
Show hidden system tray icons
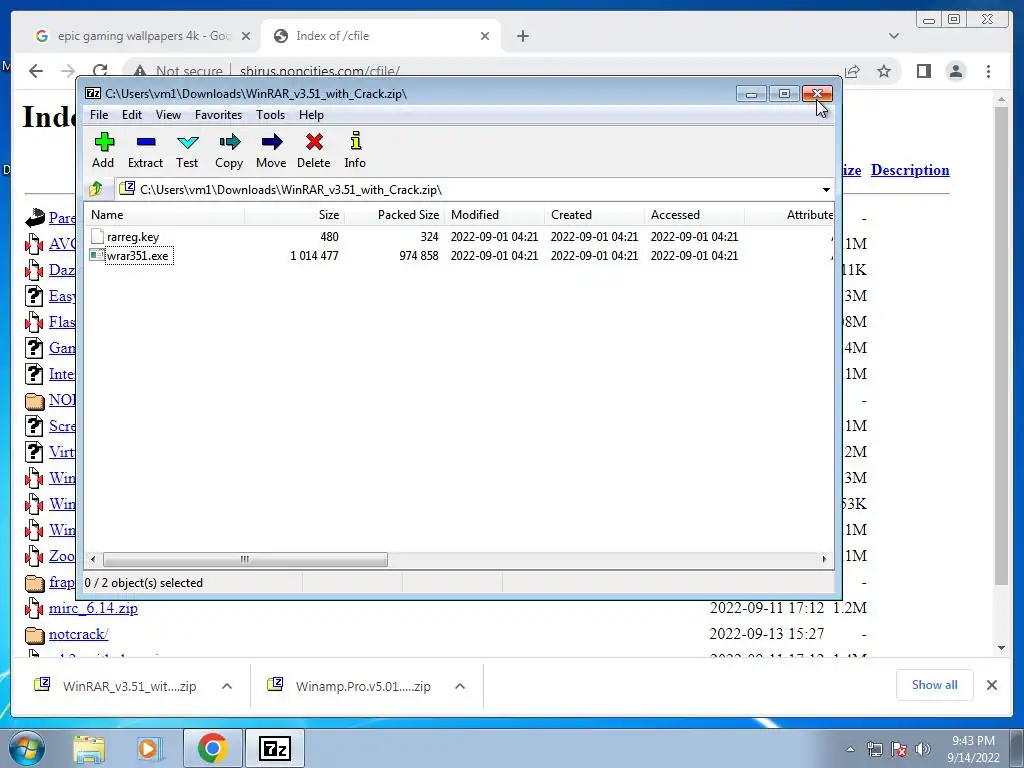click(x=850, y=749)
